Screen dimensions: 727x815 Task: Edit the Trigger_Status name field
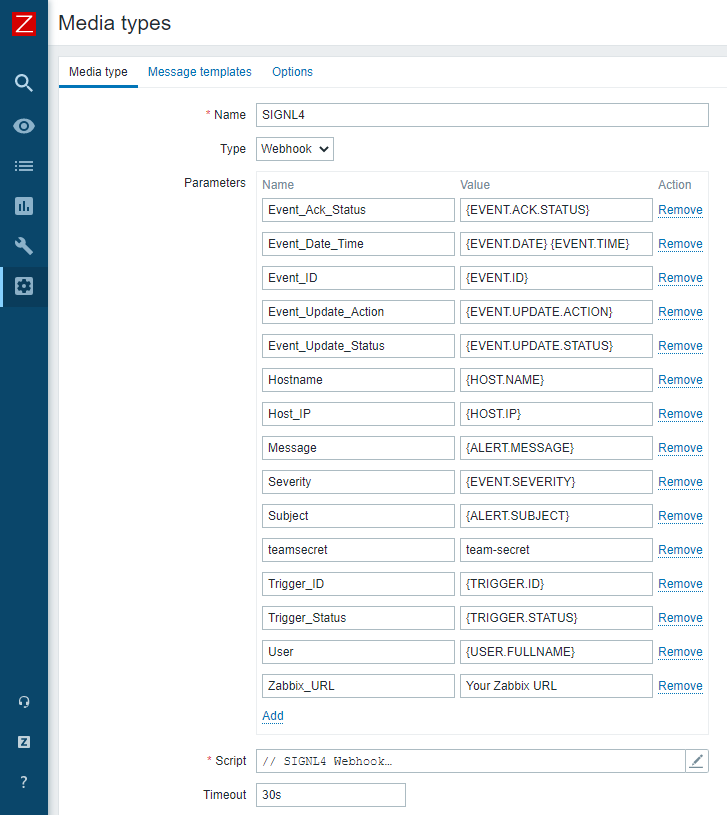[x=358, y=618]
